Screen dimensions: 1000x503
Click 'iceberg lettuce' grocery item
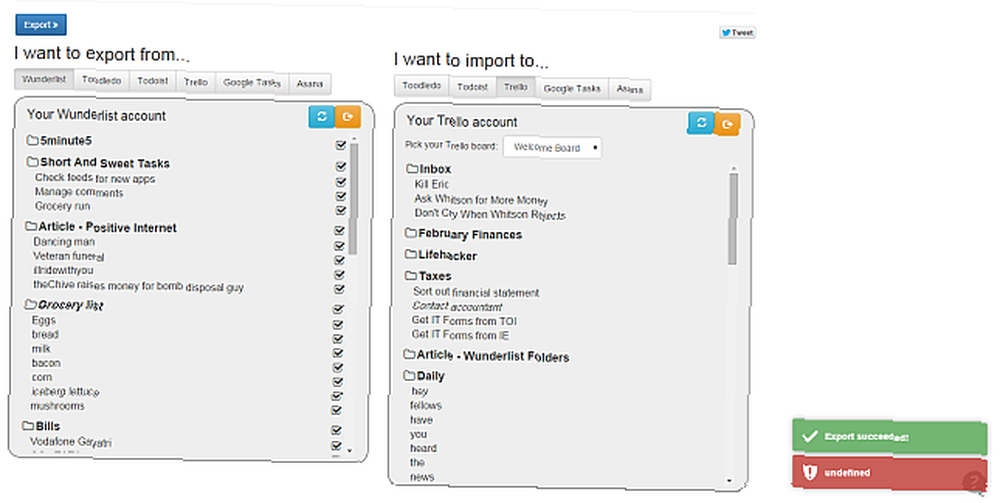[x=65, y=391]
